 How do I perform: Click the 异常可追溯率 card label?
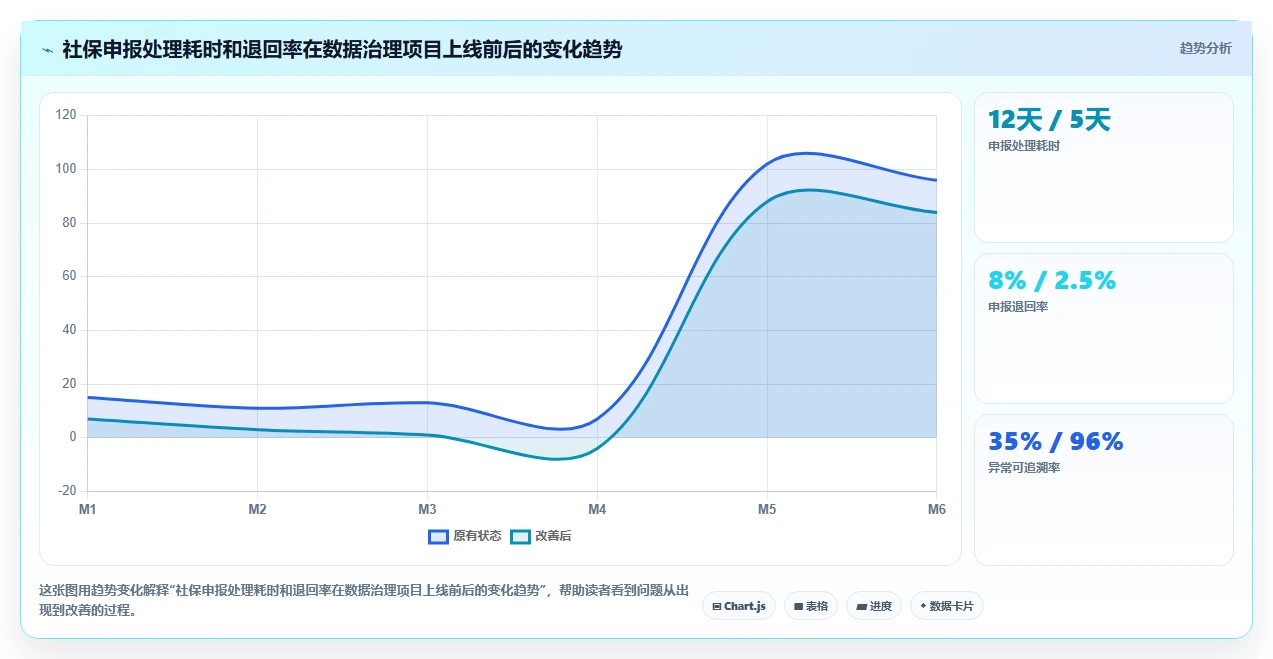(1024, 468)
